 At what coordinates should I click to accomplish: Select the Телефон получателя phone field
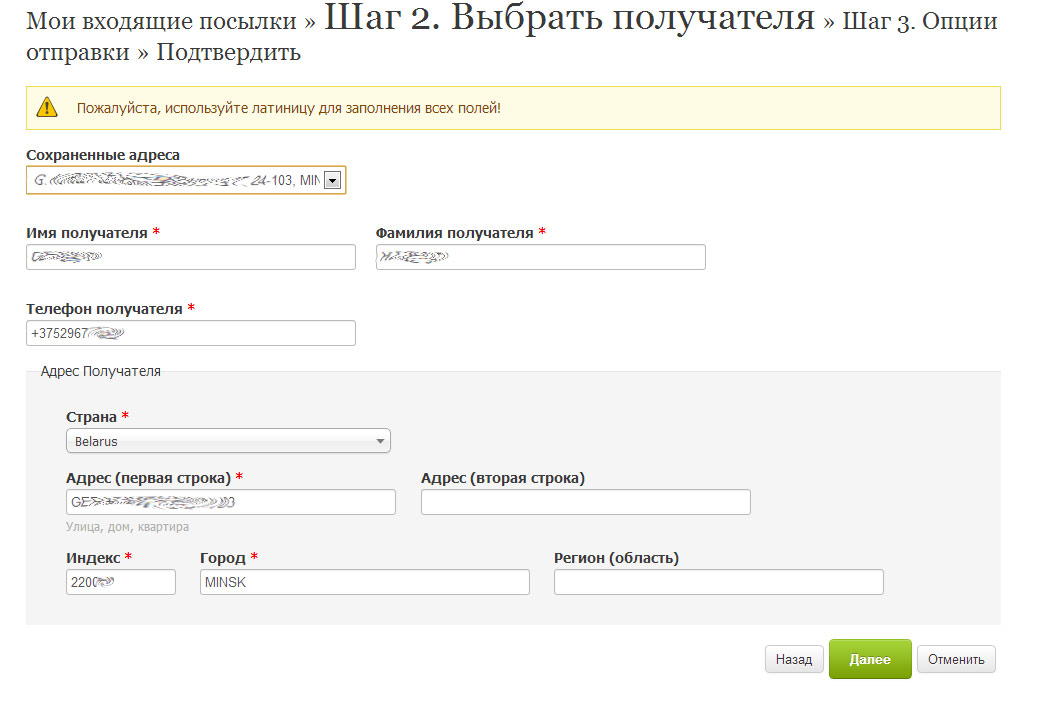point(190,333)
